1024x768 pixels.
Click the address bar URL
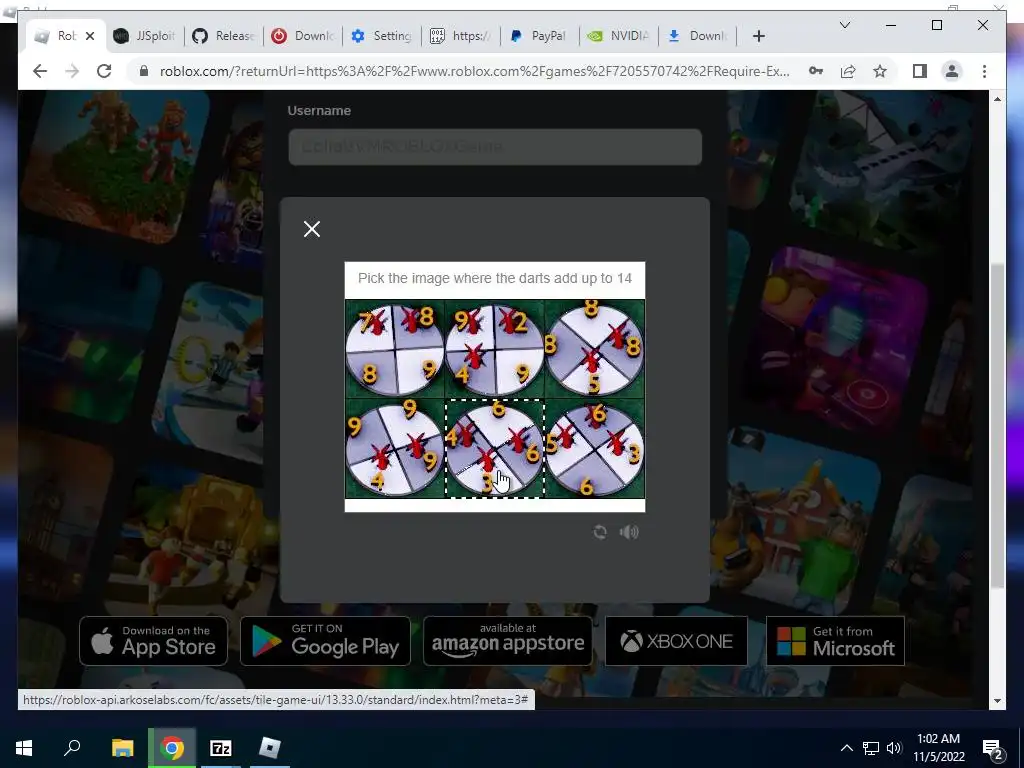pos(474,71)
